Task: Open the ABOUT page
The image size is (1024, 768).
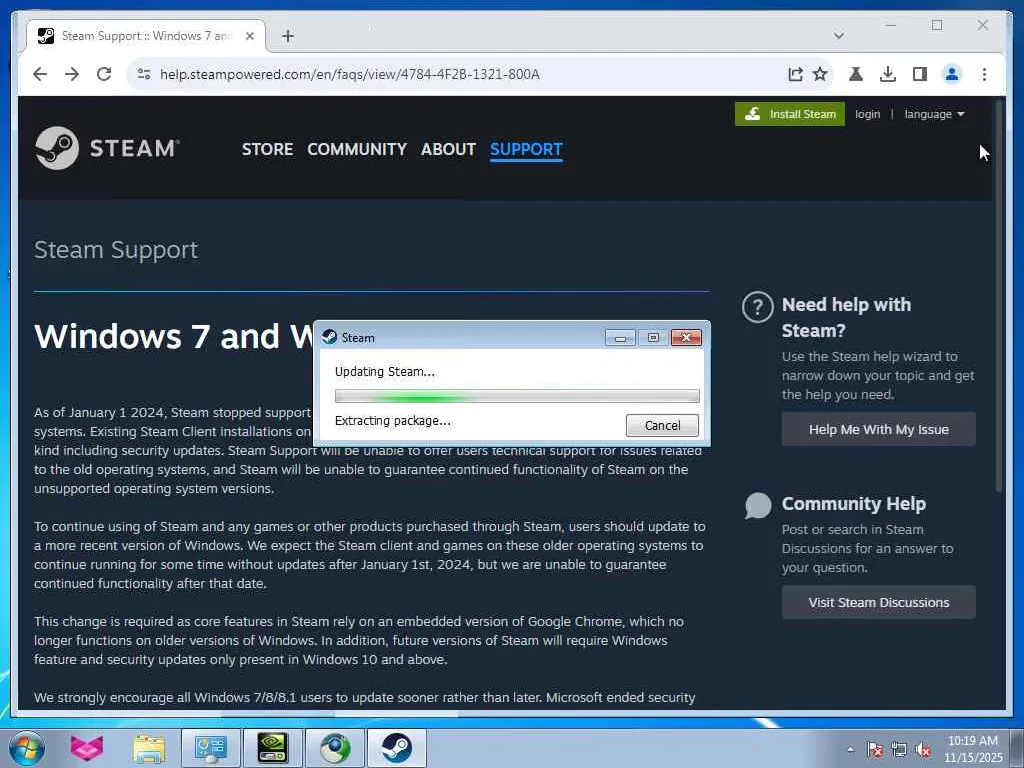Action: click(x=448, y=149)
